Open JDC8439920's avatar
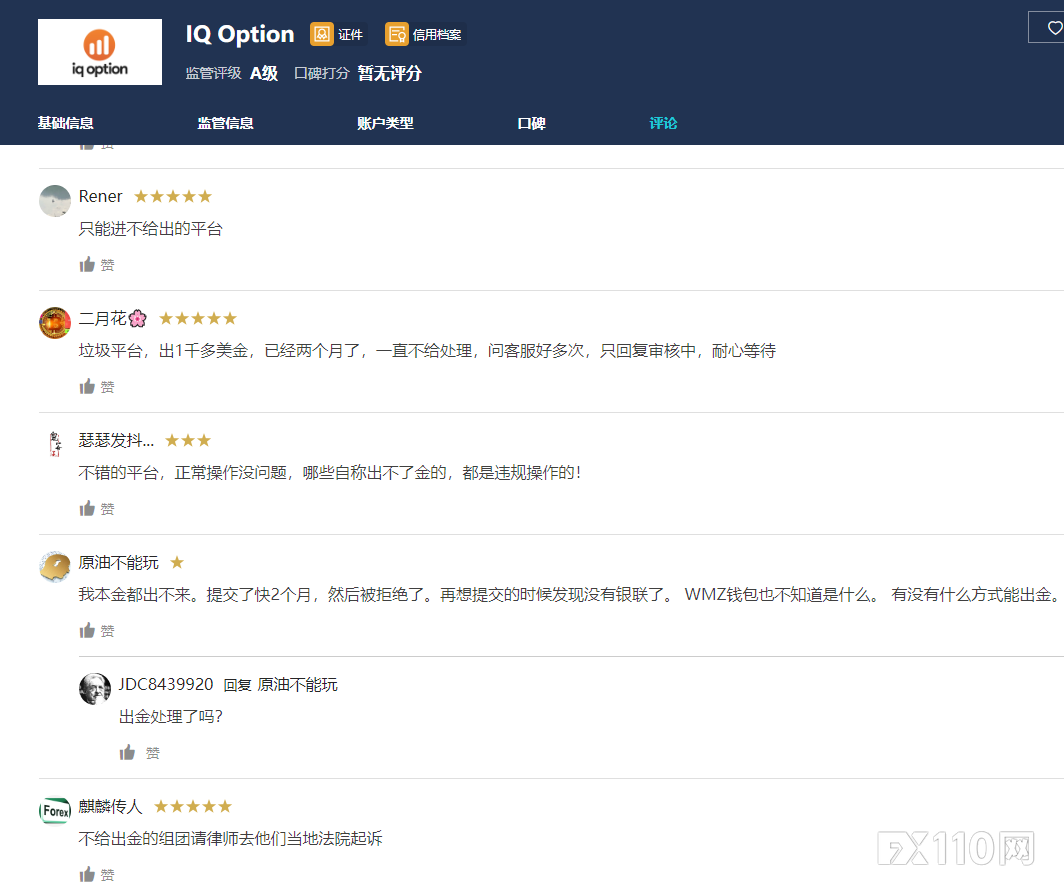This screenshot has height=889, width=1064. pyautogui.click(x=95, y=689)
